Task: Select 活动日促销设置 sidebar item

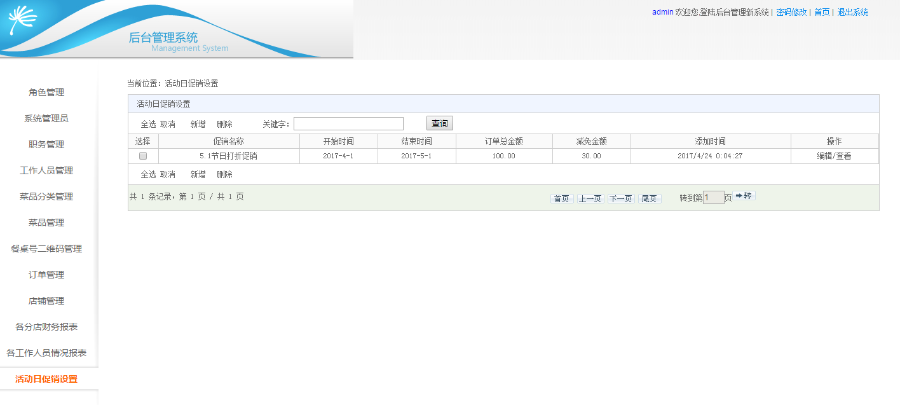Action: pyautogui.click(x=46, y=379)
